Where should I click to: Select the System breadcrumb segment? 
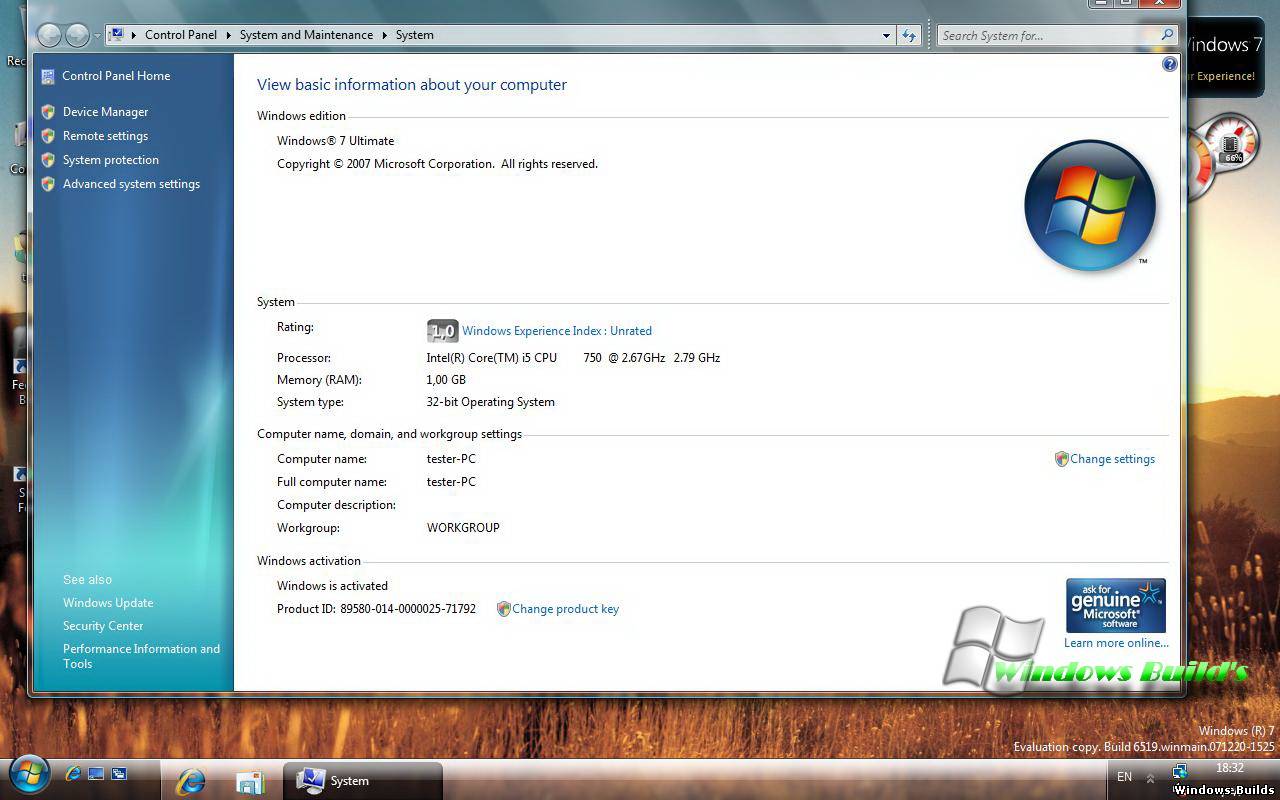415,35
